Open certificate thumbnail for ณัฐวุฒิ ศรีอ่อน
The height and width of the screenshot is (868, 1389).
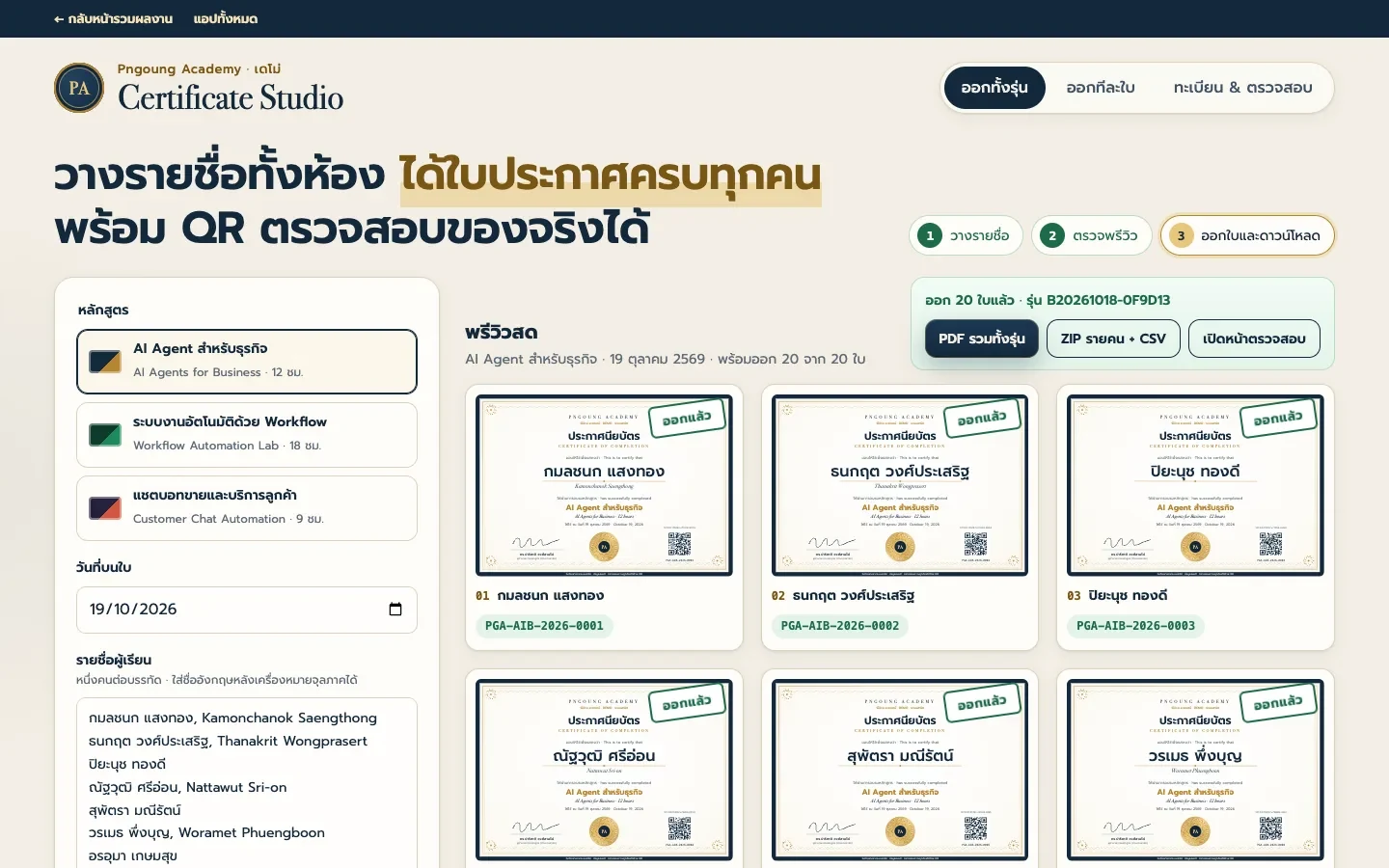[604, 770]
